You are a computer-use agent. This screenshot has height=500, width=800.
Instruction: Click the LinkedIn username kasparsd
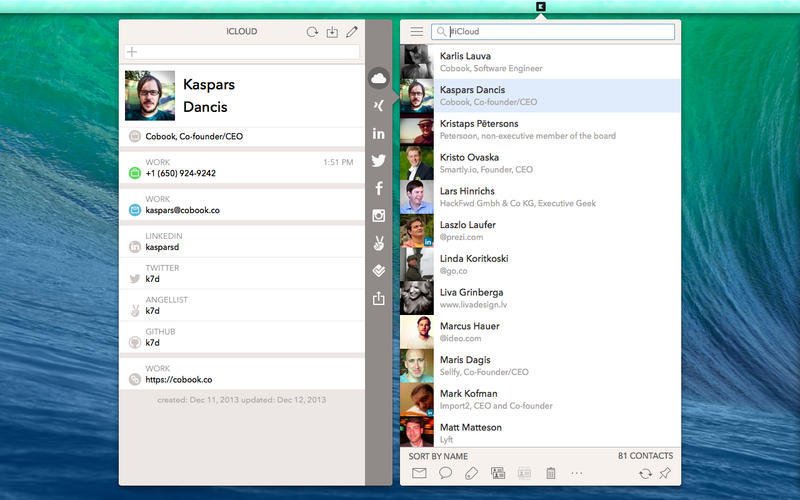pyautogui.click(x=162, y=247)
